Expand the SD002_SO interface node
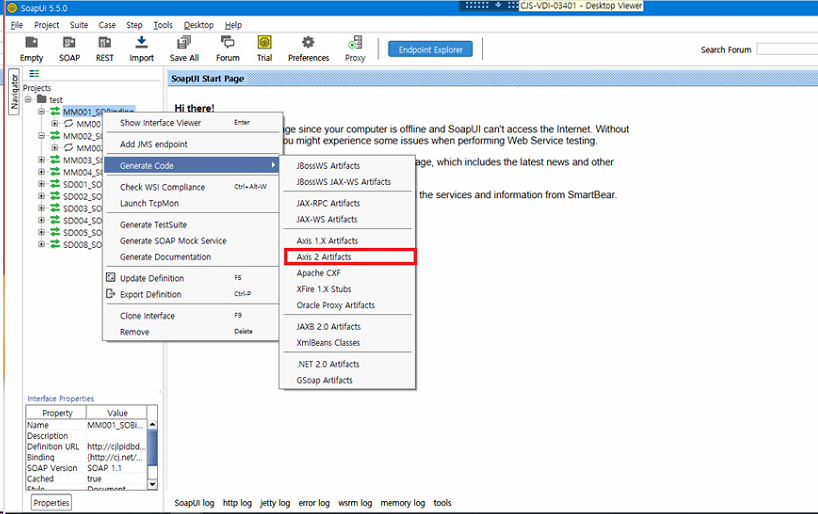Image resolution: width=818 pixels, height=514 pixels. pos(41,196)
